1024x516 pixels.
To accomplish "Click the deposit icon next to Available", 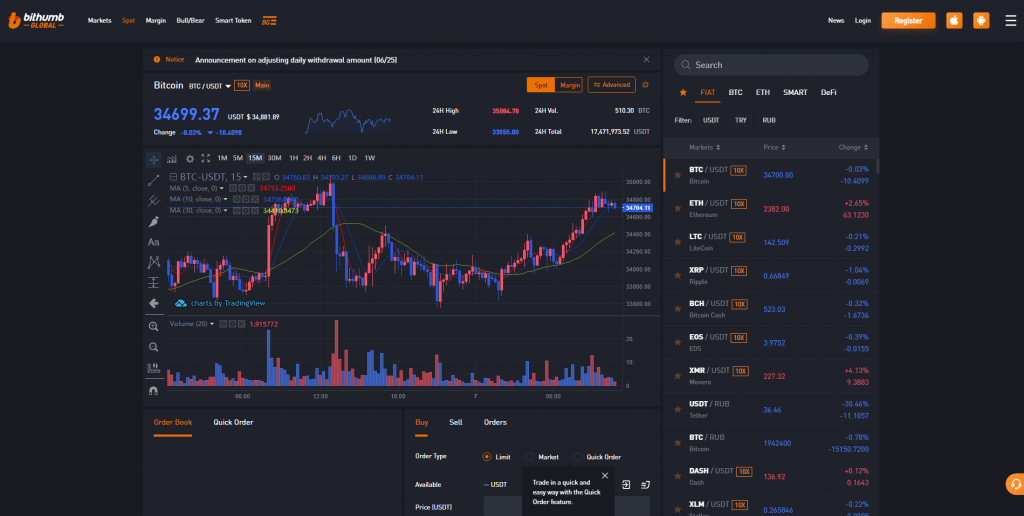I will pos(626,485).
